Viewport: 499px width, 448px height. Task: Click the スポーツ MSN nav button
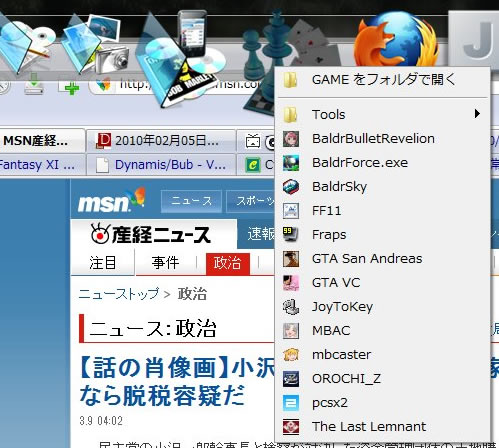(x=251, y=201)
